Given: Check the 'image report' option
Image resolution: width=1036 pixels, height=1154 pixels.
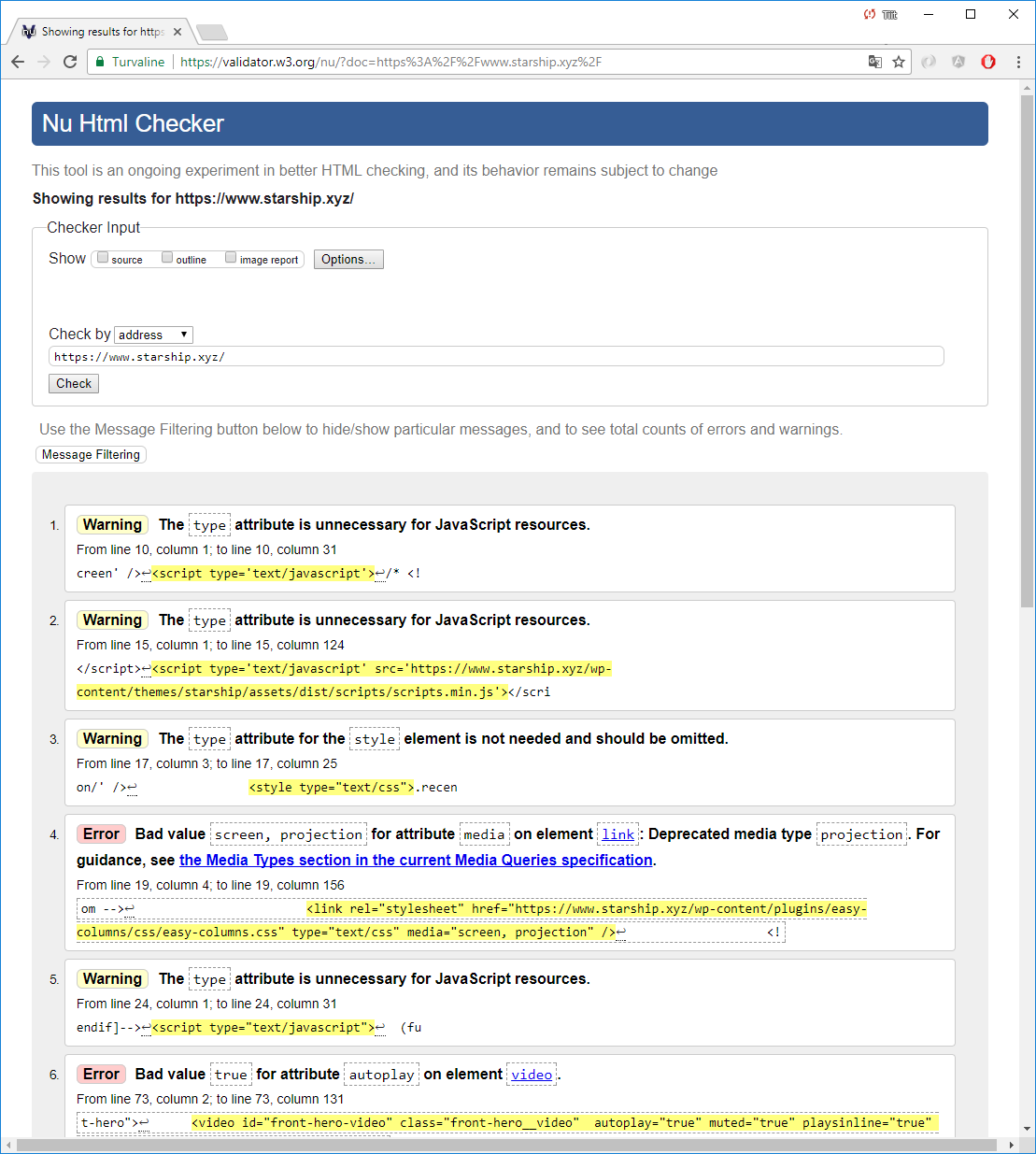Looking at the screenshot, I should pos(231,258).
